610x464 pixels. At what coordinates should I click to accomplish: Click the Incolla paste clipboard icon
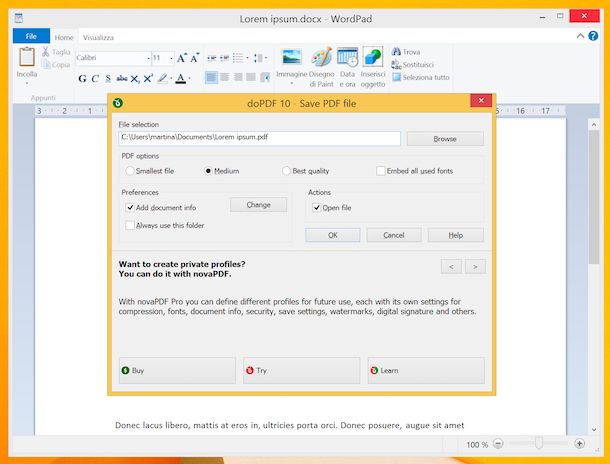[x=27, y=57]
